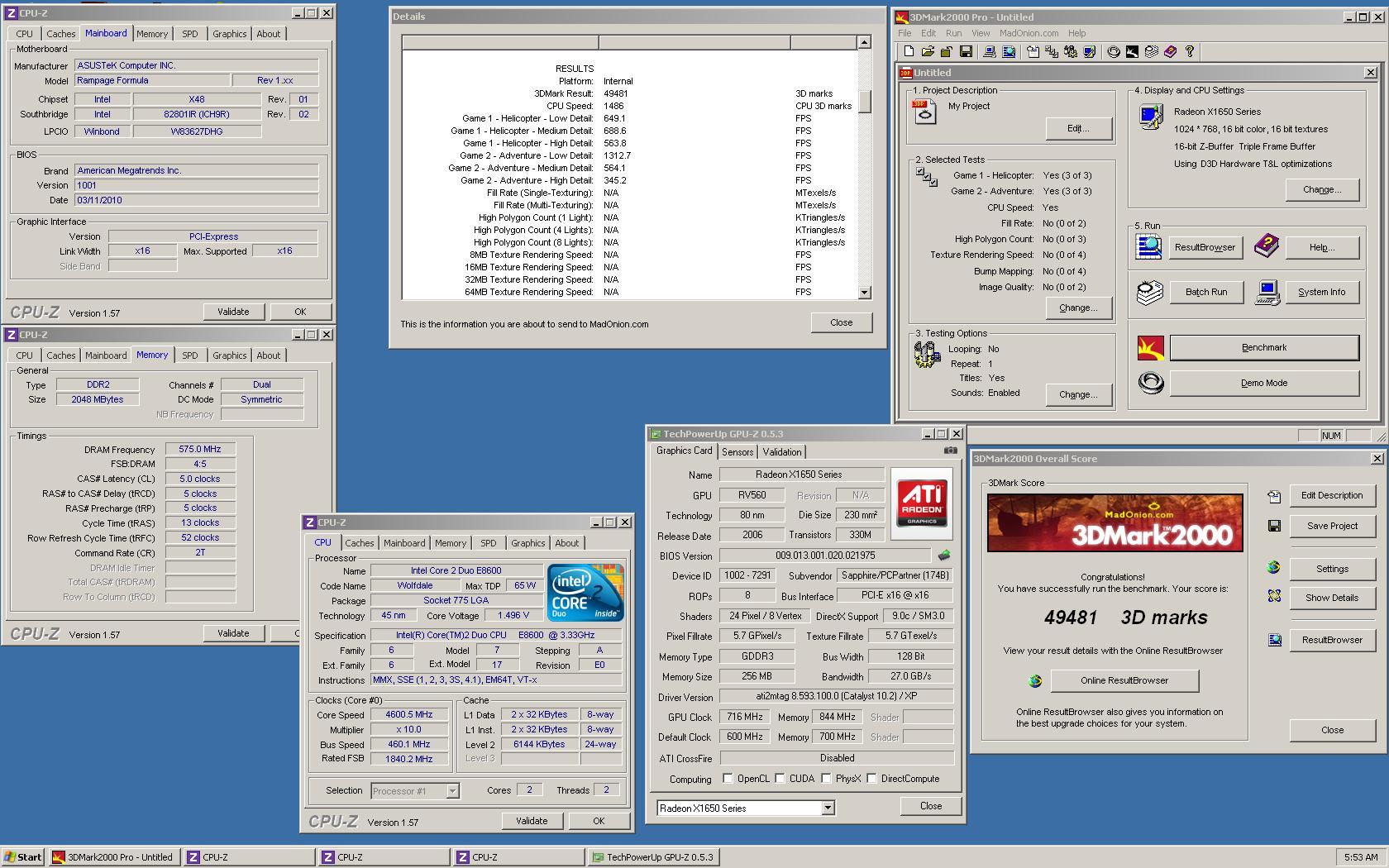
Task: Click Benchmark button in Run section
Action: [1264, 348]
